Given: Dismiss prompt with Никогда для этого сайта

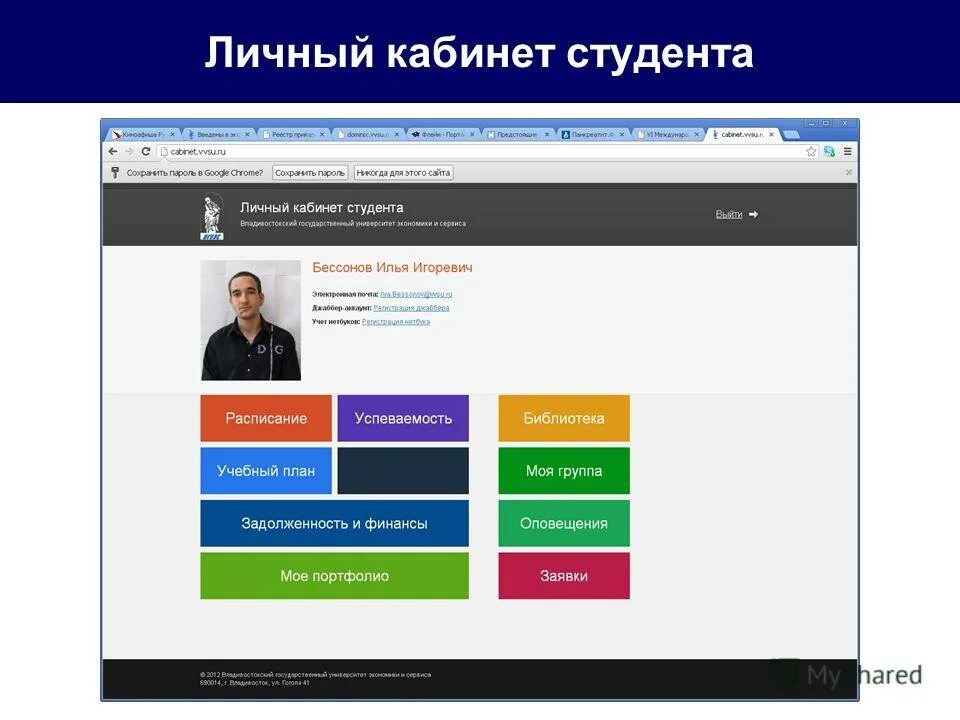Looking at the screenshot, I should pos(403,172).
